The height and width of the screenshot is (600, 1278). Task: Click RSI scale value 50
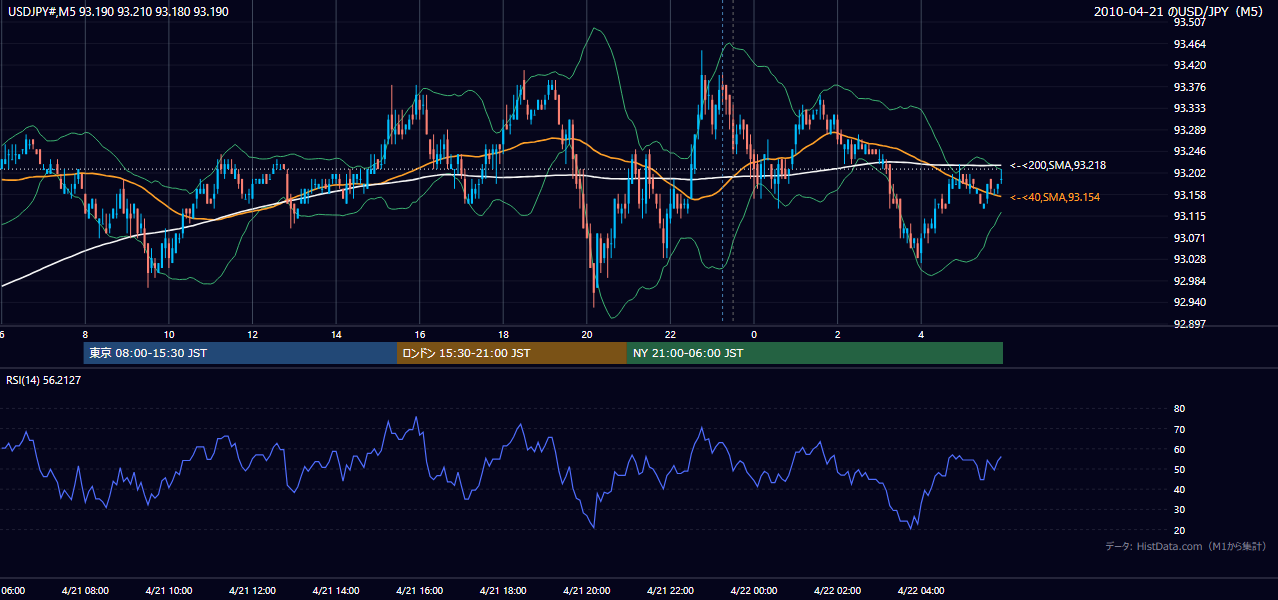click(x=1179, y=469)
